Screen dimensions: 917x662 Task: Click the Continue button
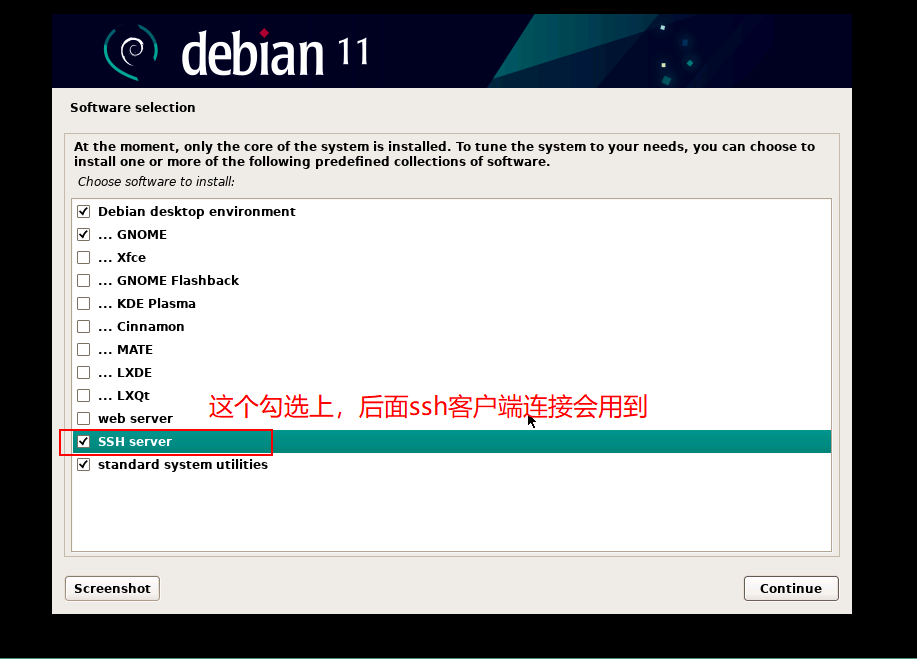[x=791, y=588]
